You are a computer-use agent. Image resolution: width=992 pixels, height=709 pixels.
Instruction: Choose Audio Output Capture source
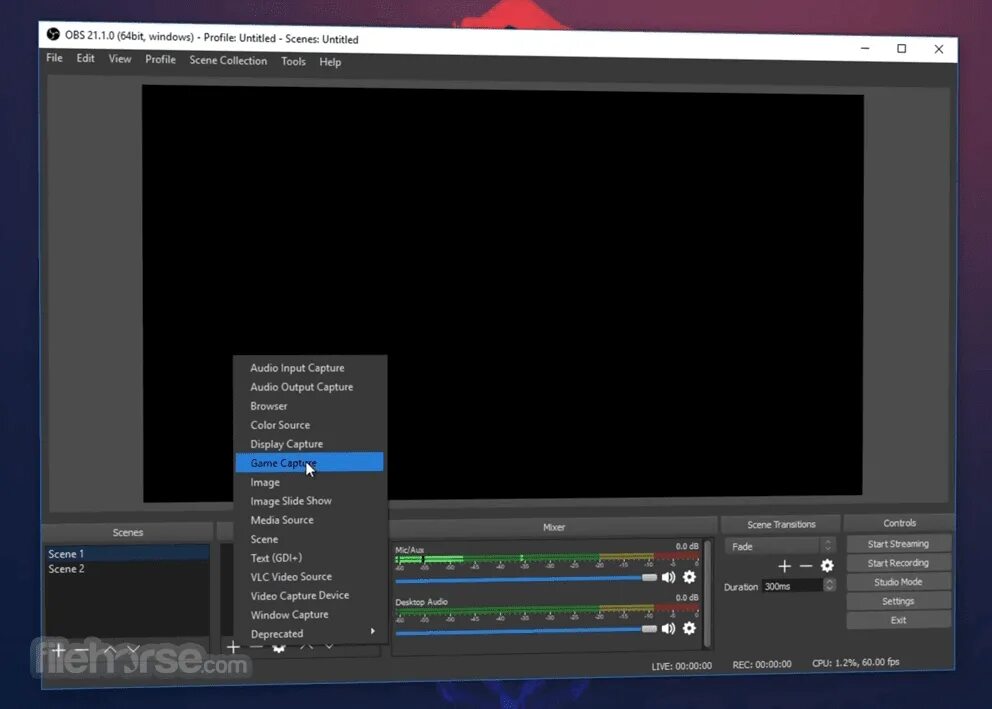[310, 386]
